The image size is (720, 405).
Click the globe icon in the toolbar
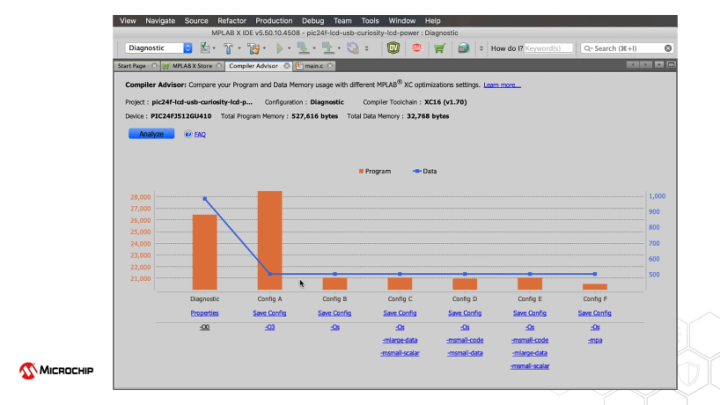(463, 48)
